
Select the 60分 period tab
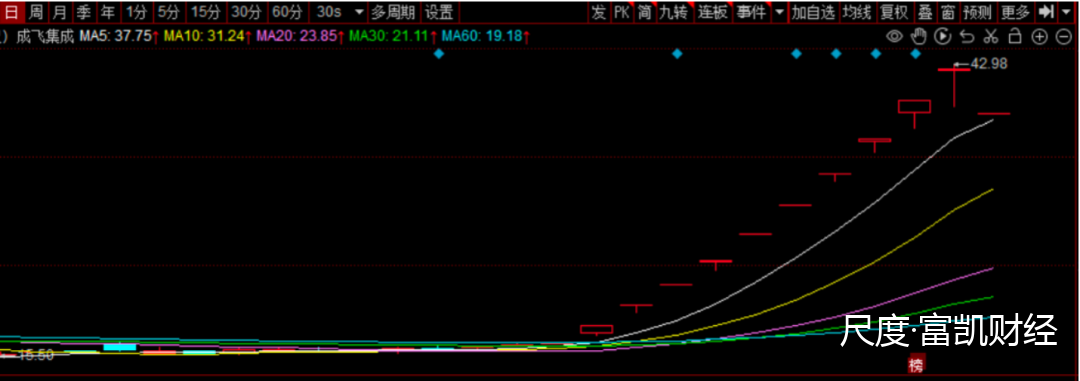[287, 12]
